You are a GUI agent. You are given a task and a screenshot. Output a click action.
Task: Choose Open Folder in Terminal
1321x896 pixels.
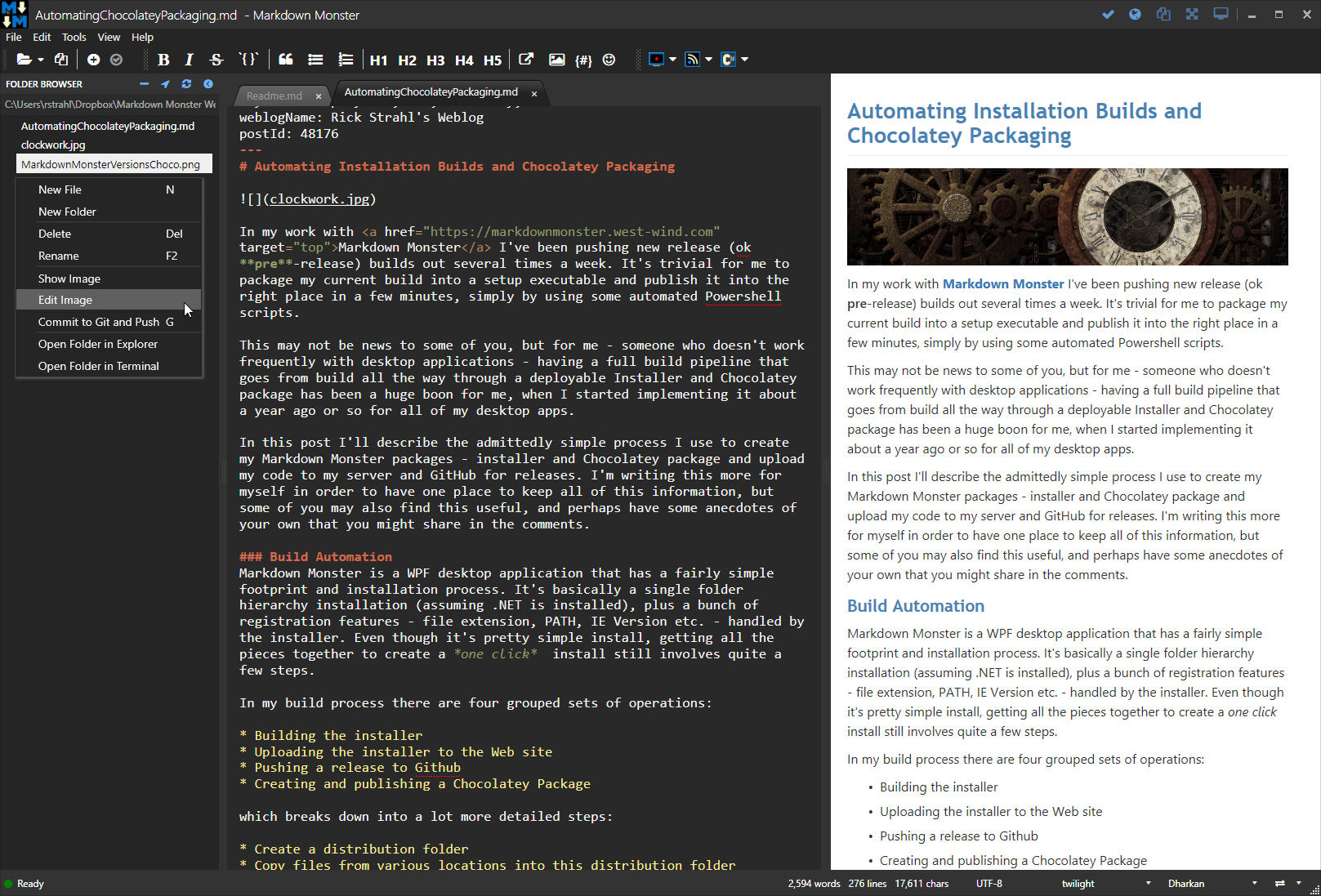(x=109, y=366)
